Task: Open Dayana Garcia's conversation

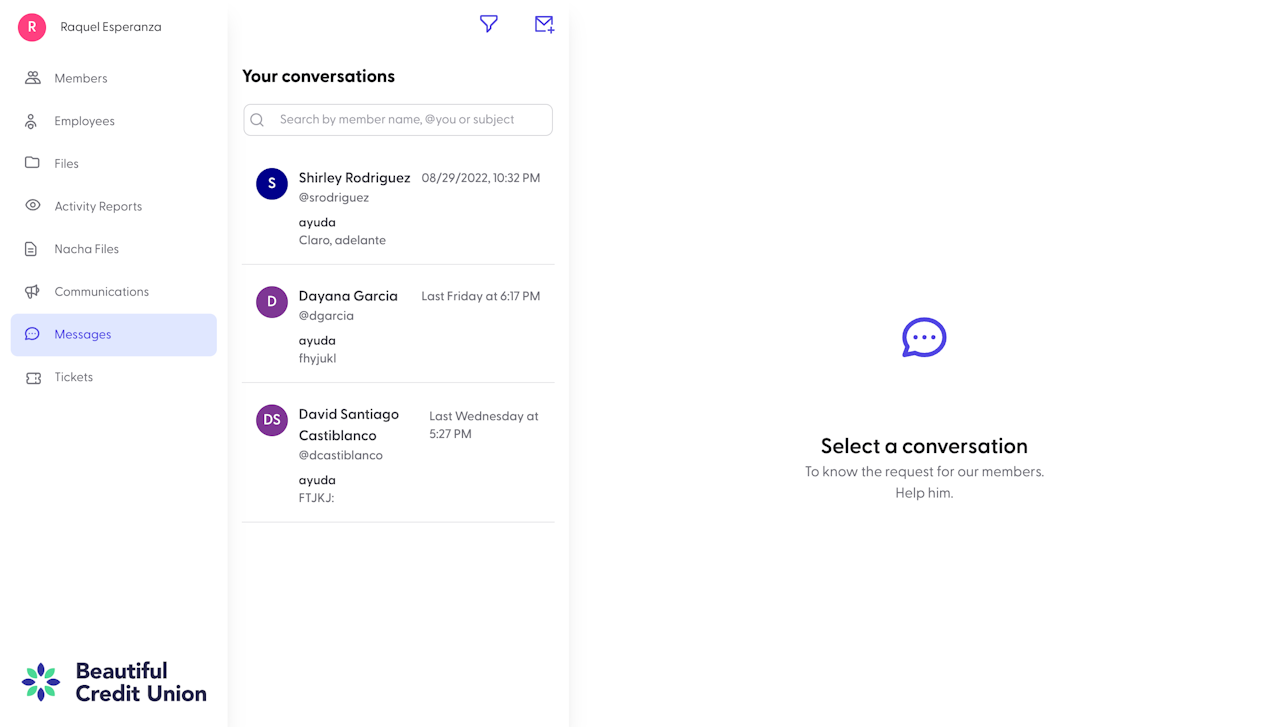Action: click(398, 326)
